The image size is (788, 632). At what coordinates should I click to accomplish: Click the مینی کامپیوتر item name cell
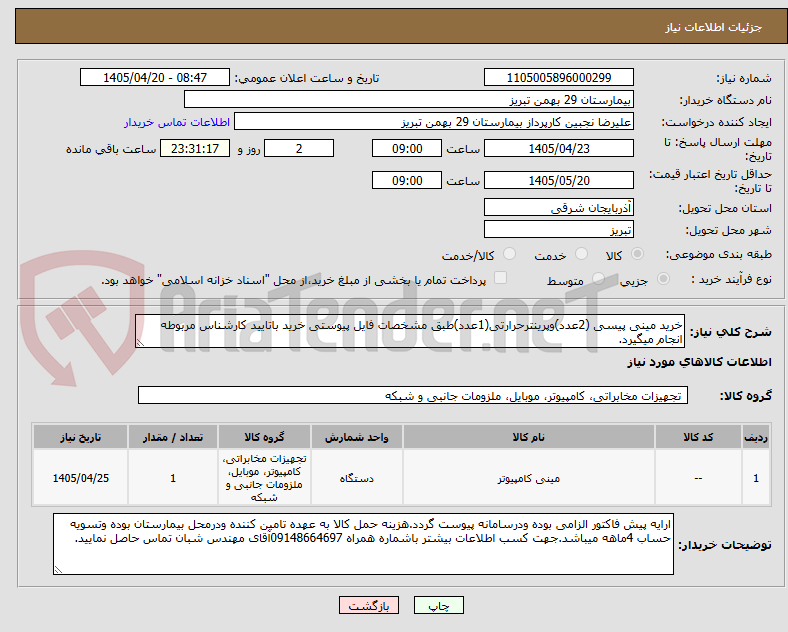[529, 478]
